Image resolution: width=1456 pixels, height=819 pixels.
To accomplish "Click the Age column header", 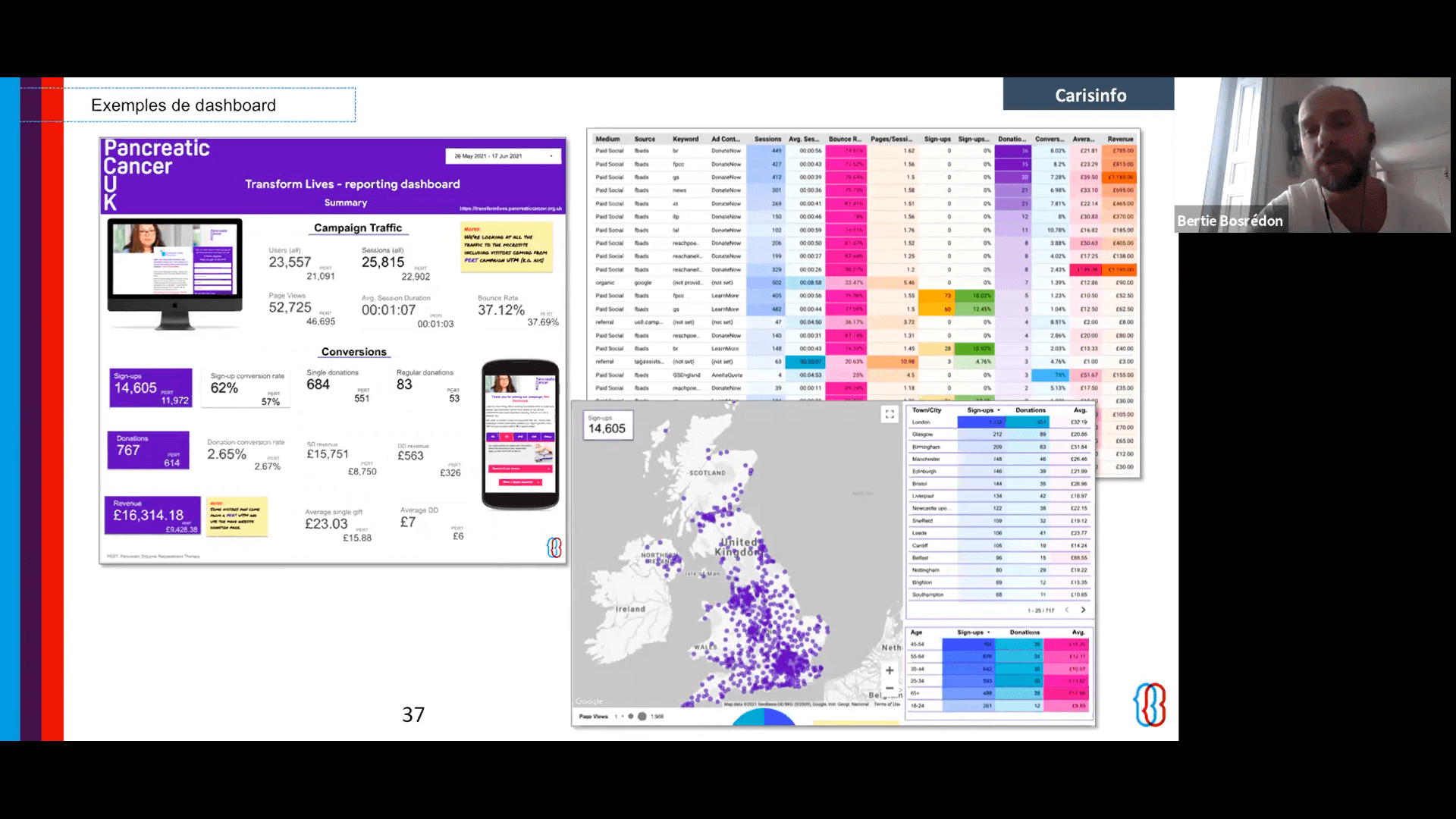I will 916,632.
